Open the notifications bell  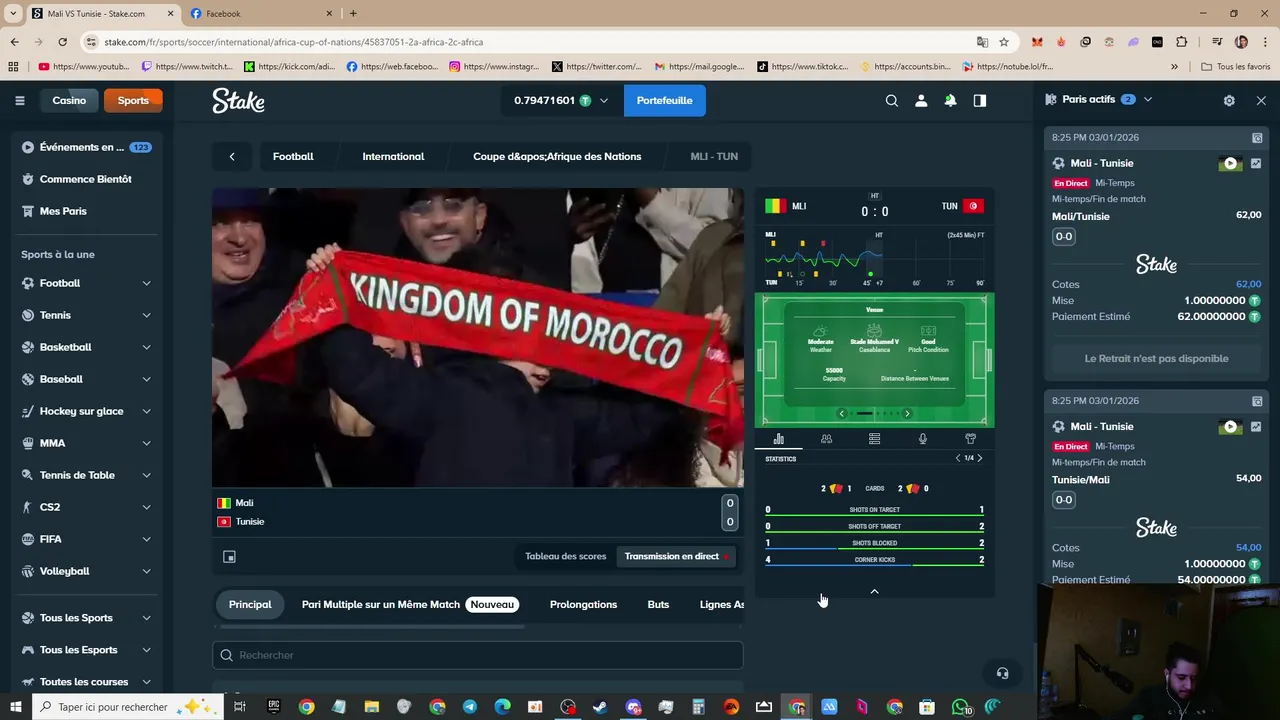[950, 100]
